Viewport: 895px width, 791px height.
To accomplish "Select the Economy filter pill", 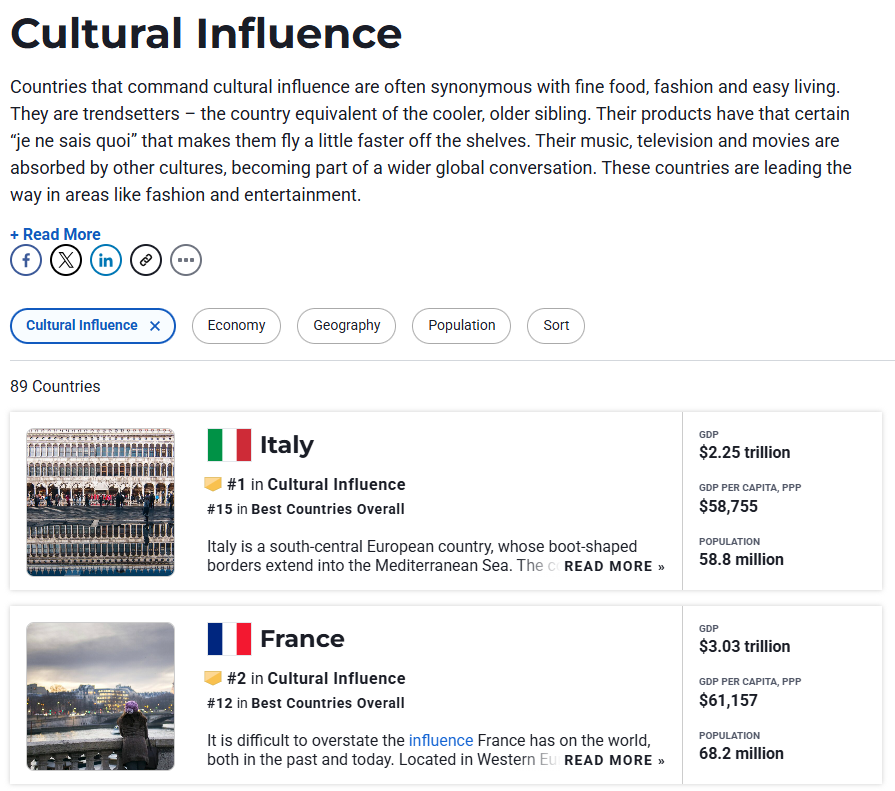I will click(x=236, y=326).
